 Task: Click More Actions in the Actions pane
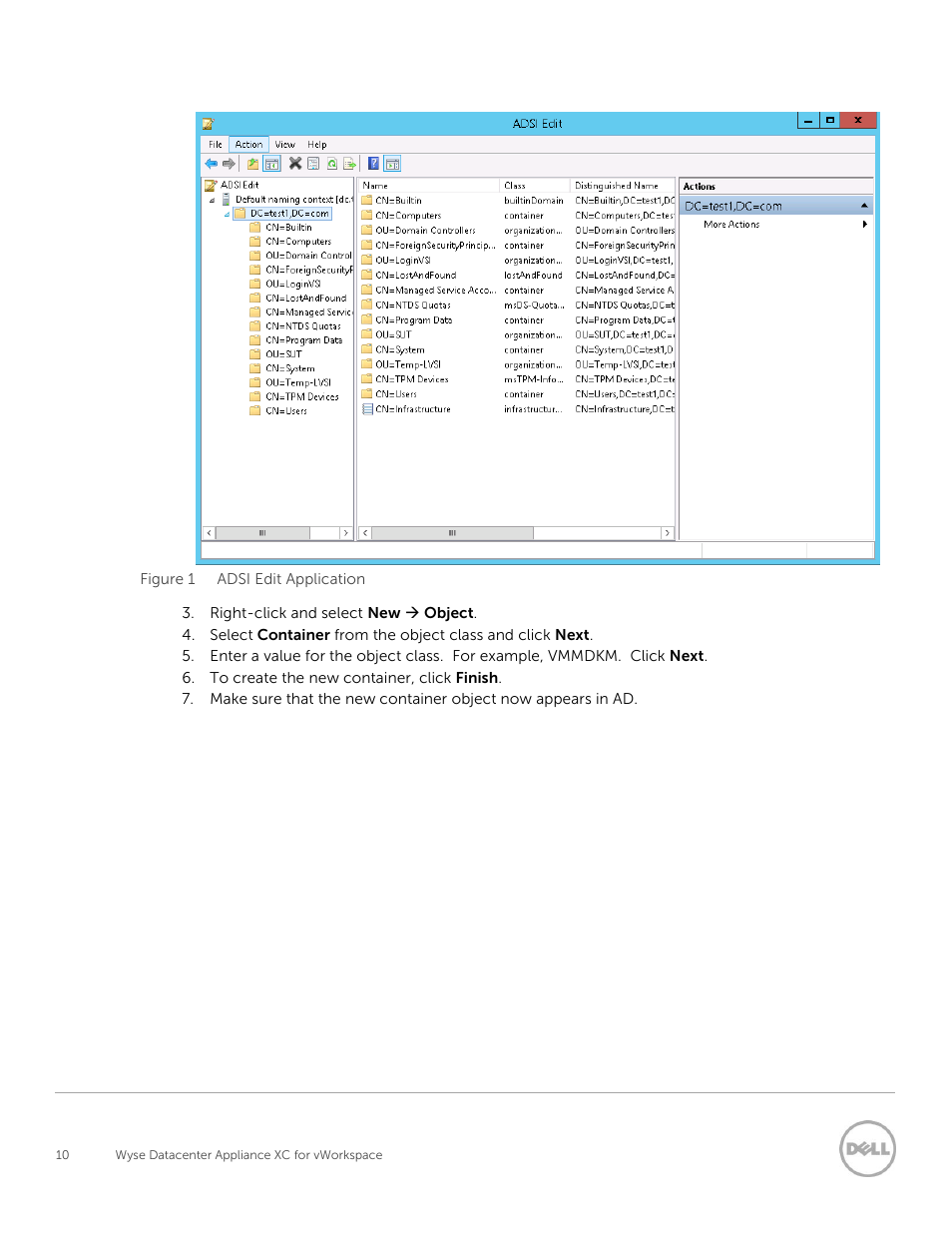[x=731, y=225]
